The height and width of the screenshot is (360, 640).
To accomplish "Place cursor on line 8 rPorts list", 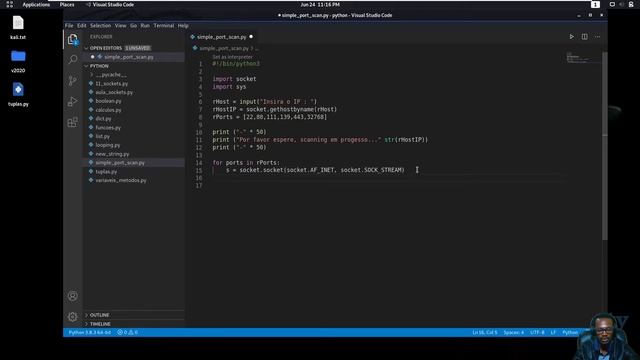I will [269, 117].
